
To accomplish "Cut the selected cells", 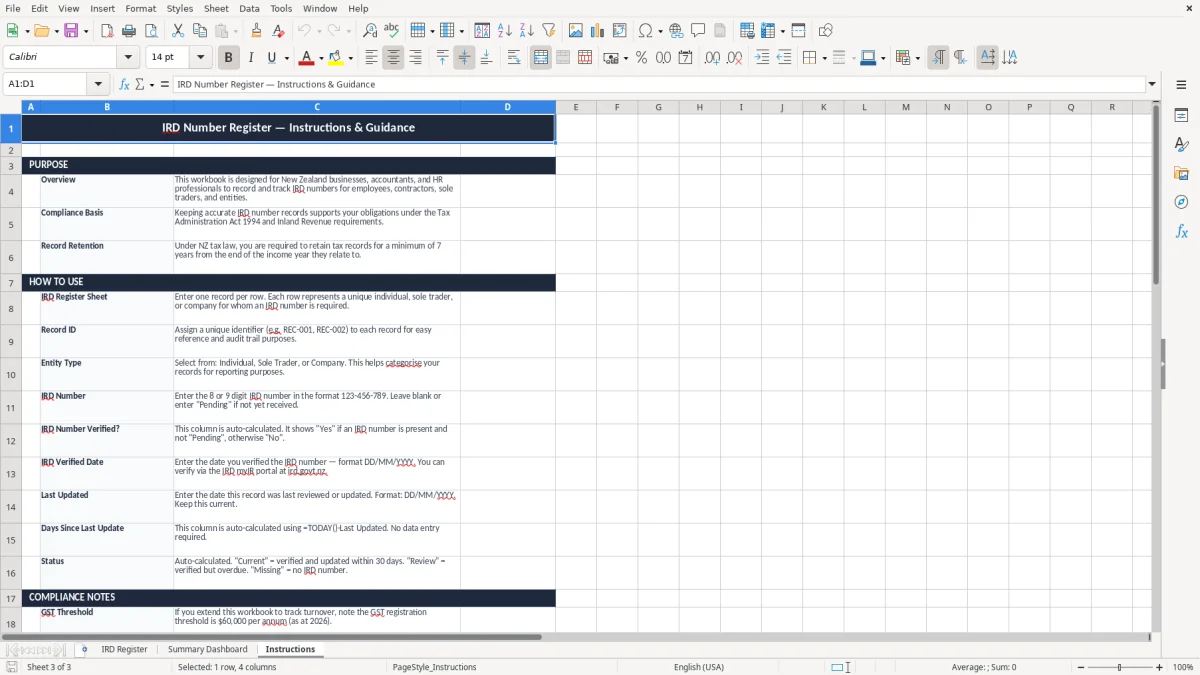I will point(177,31).
